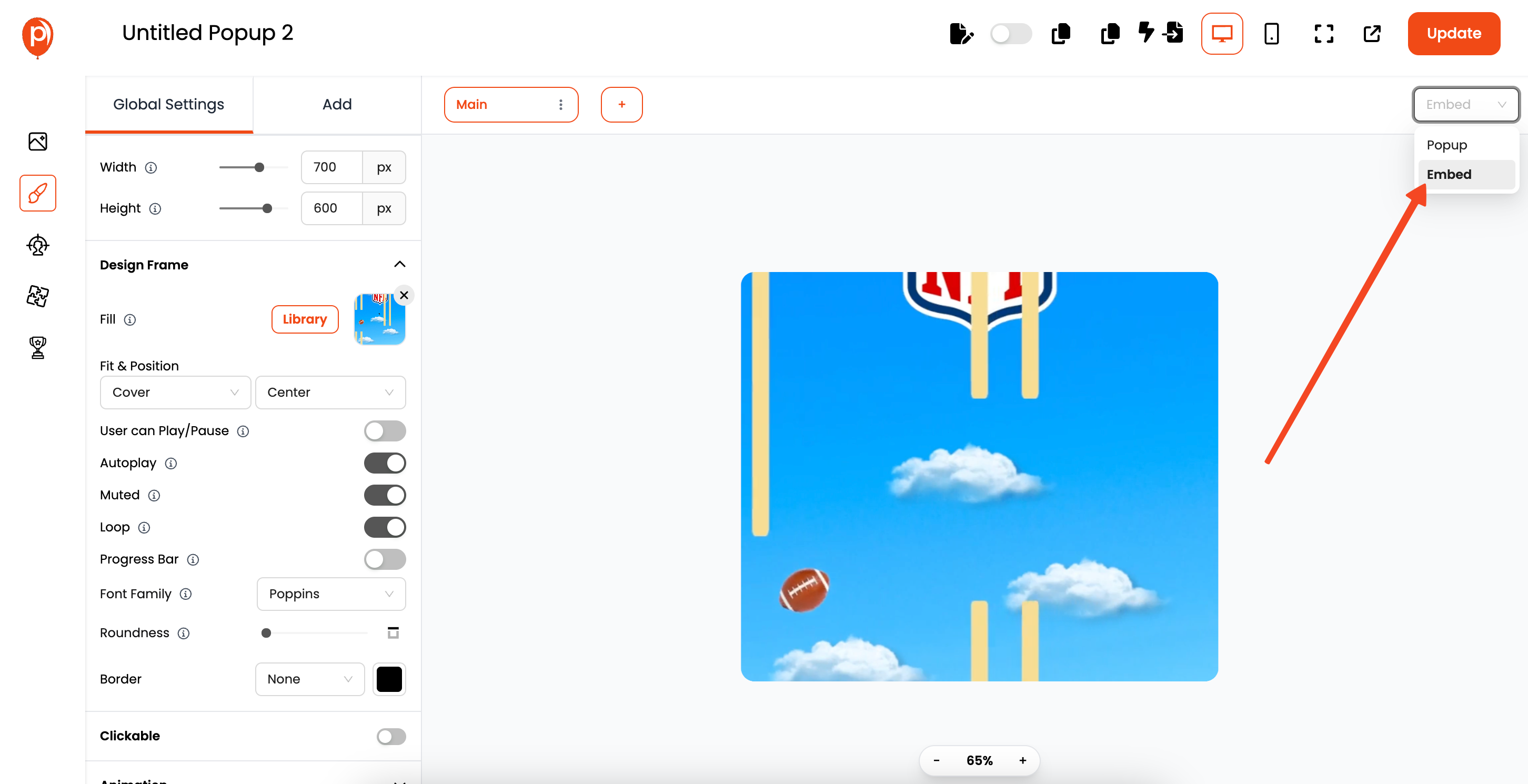The height and width of the screenshot is (784, 1528).
Task: Click the Fill info icon
Action: tap(130, 319)
